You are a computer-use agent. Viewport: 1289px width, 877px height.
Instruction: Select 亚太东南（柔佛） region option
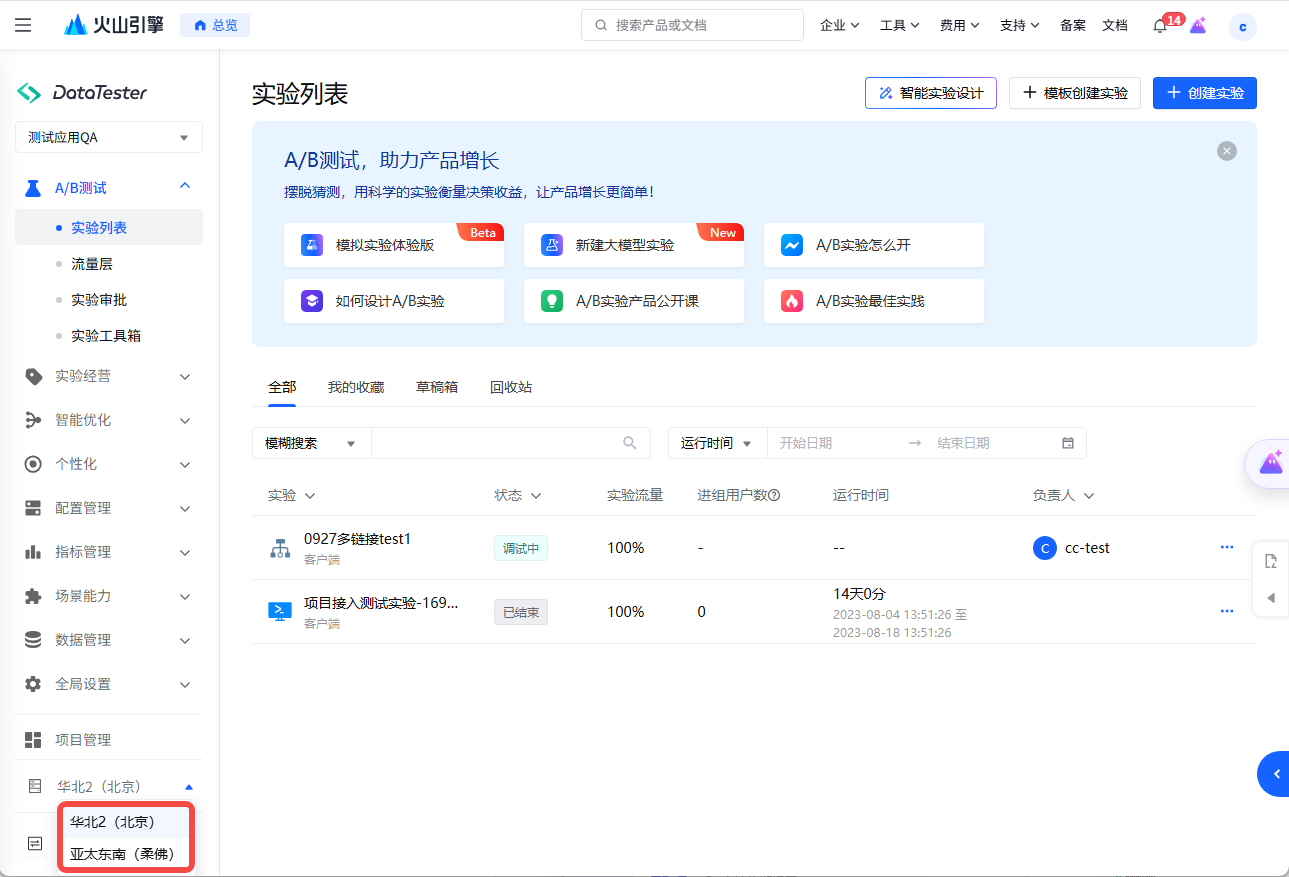(122, 854)
